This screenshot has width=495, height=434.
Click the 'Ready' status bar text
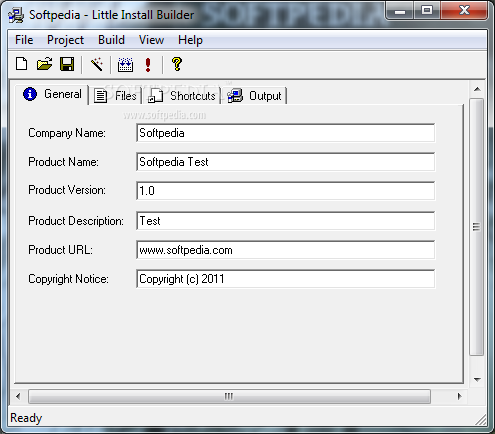point(26,418)
